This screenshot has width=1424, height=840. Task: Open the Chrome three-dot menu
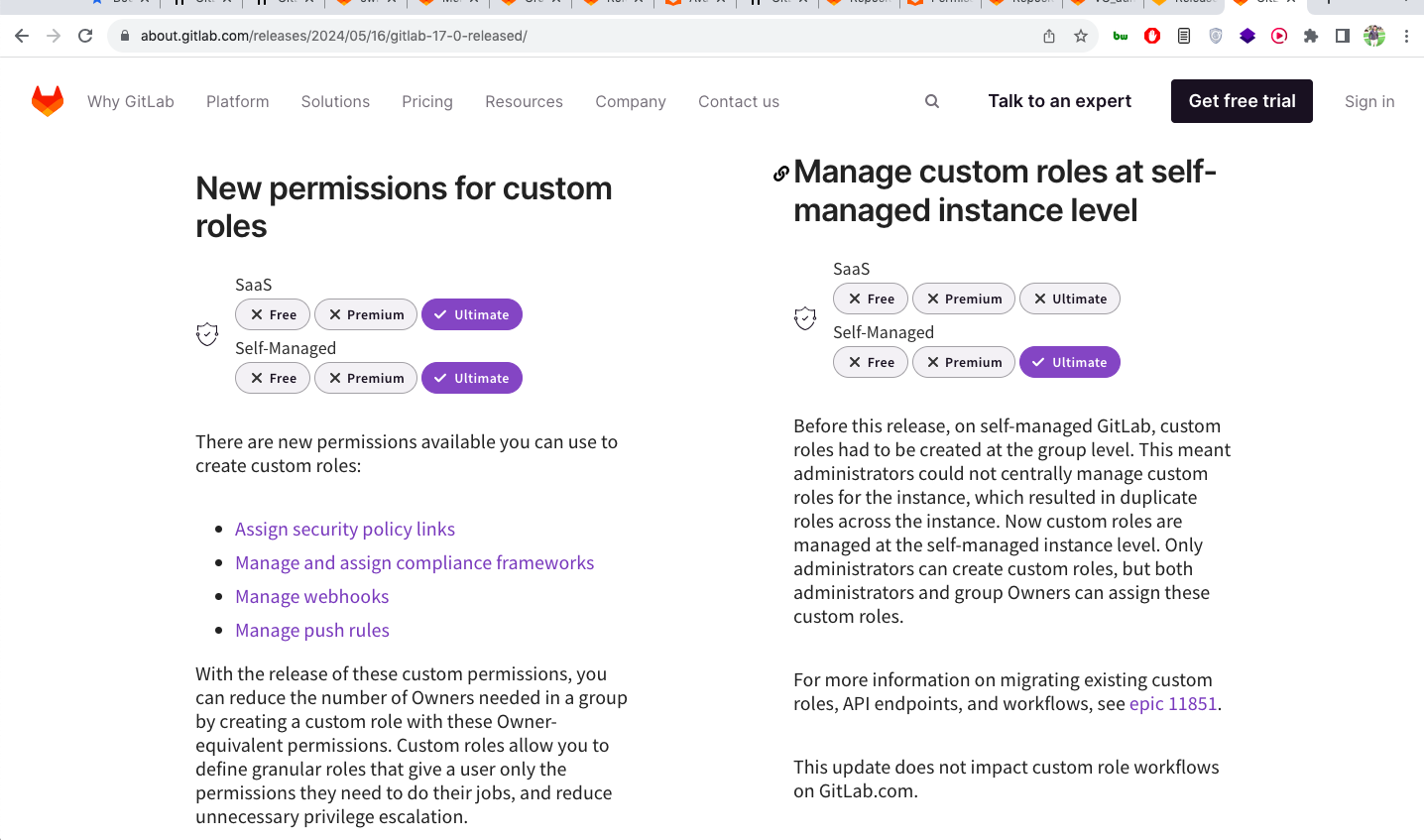point(1406,36)
